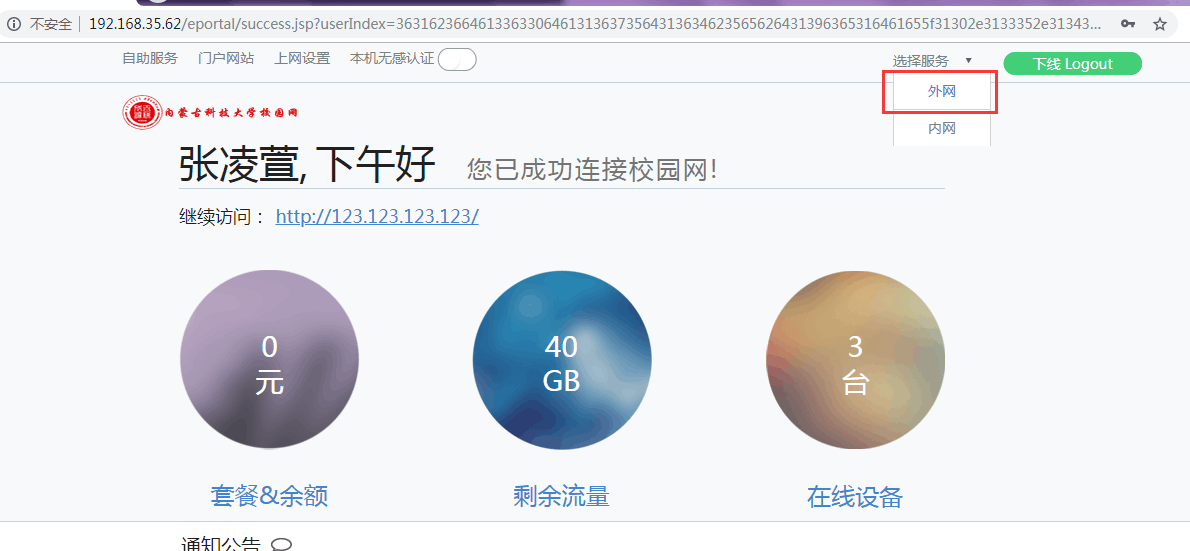Select 内网 from the service list
The height and width of the screenshot is (551, 1190).
pyautogui.click(x=942, y=128)
